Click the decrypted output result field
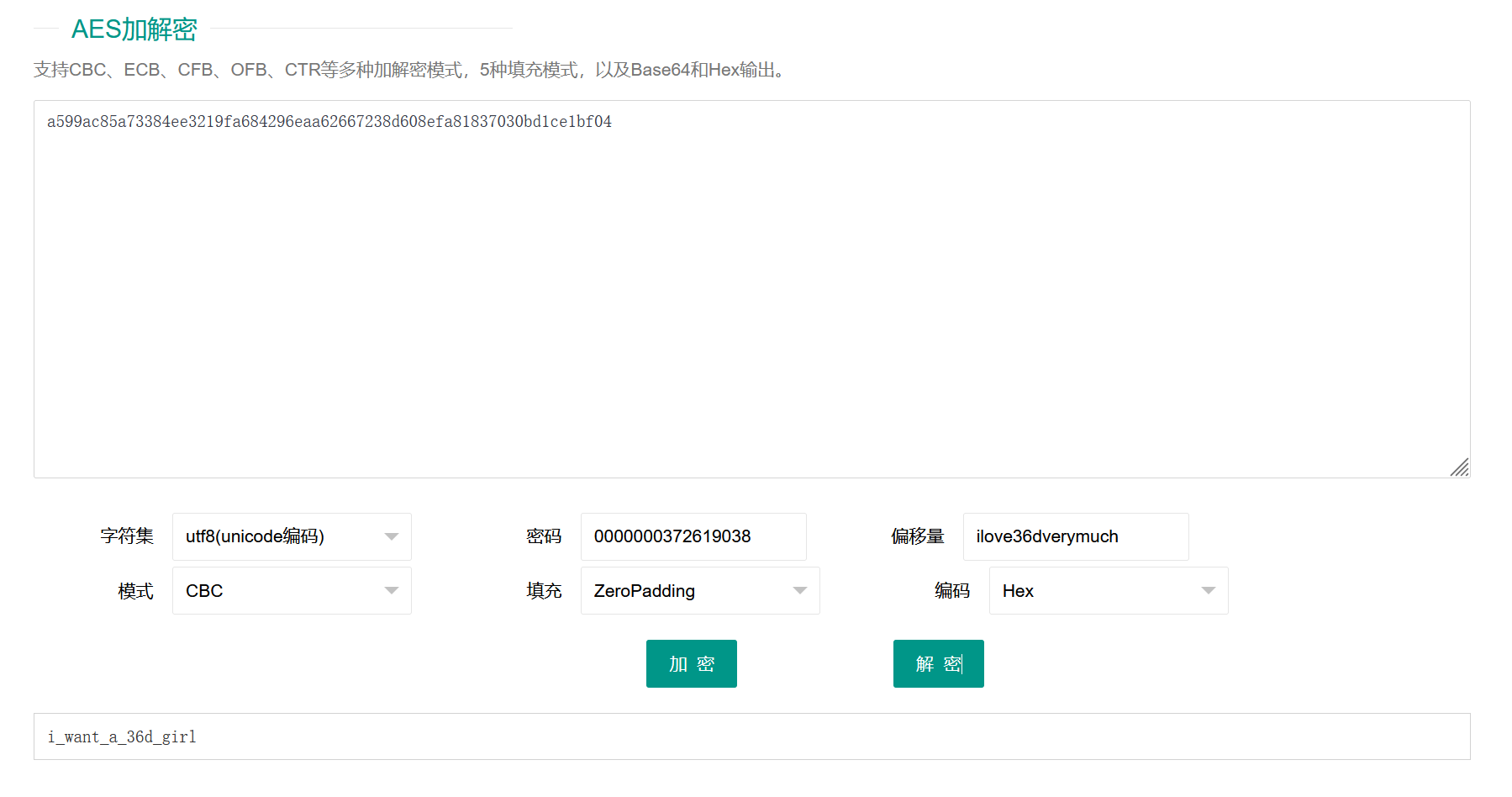The image size is (1512, 797). [751, 736]
